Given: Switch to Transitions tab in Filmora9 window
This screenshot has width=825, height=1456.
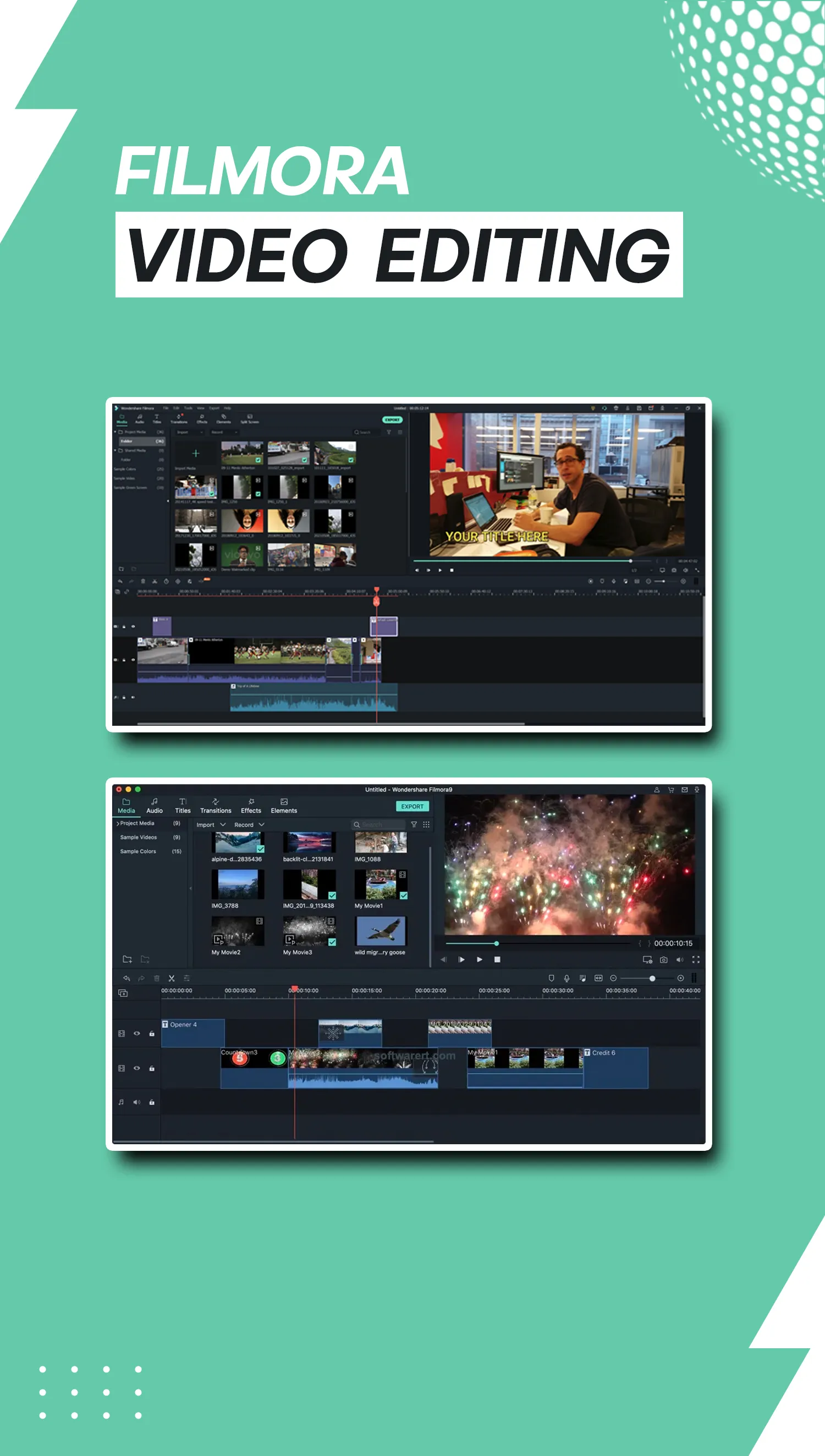Looking at the screenshot, I should tap(215, 806).
